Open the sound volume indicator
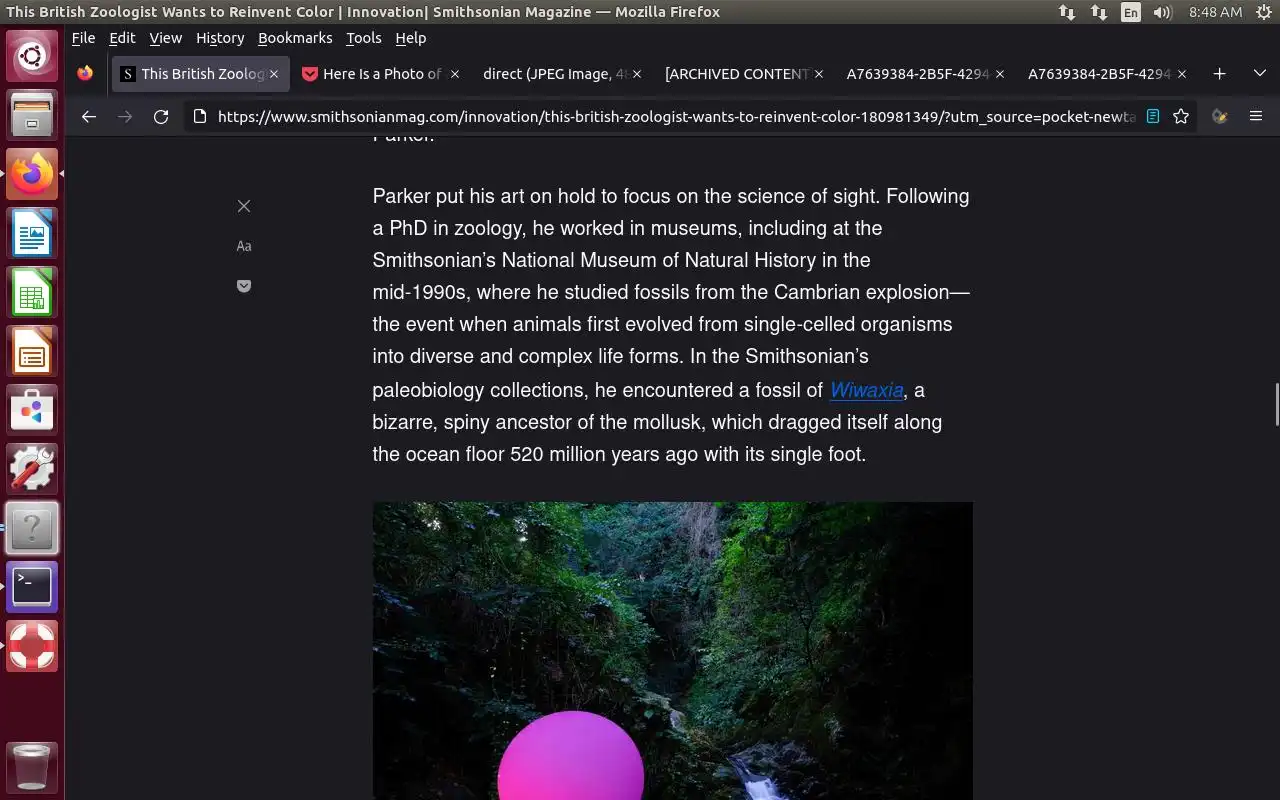 point(1162,12)
